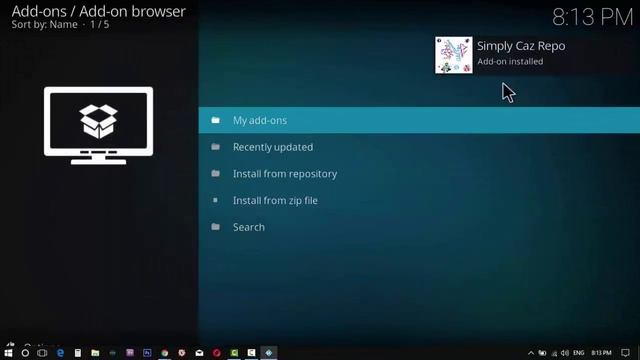This screenshot has width=640, height=360.
Task: Click the Add-ons / Add-on browser heading
Action: click(x=98, y=11)
